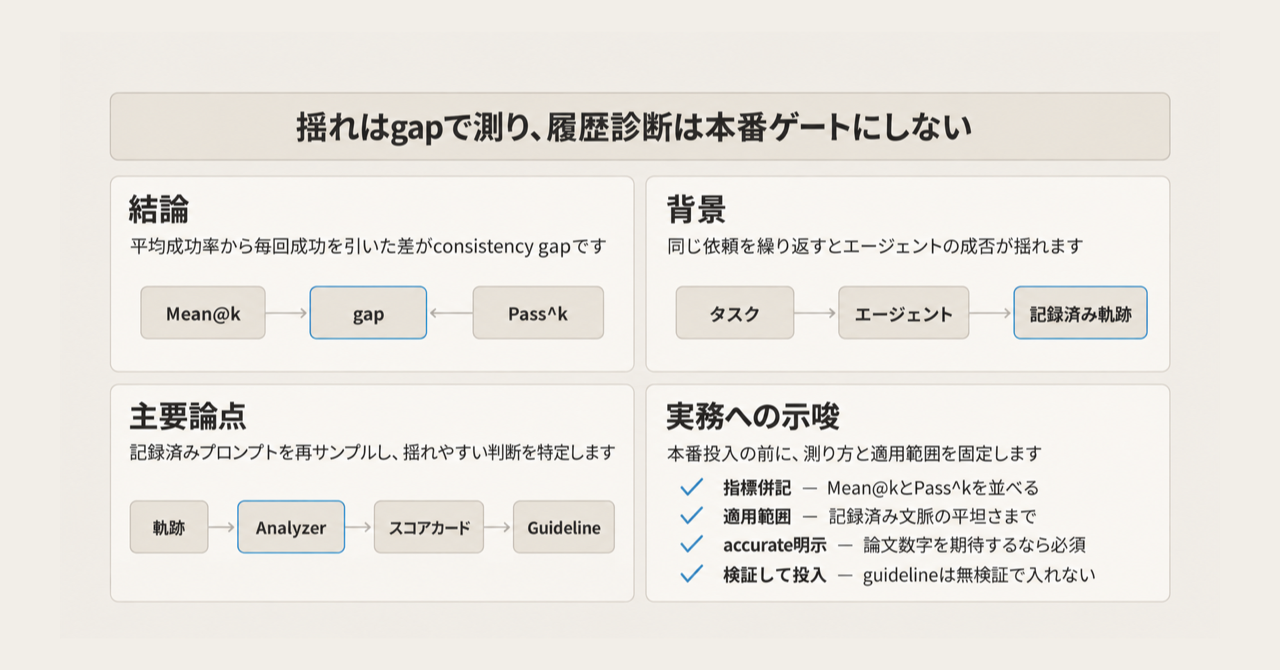Viewport: 1280px width, 670px height.
Task: Click the text 記録済み文脈の平坦さまで
Action: coord(932,517)
